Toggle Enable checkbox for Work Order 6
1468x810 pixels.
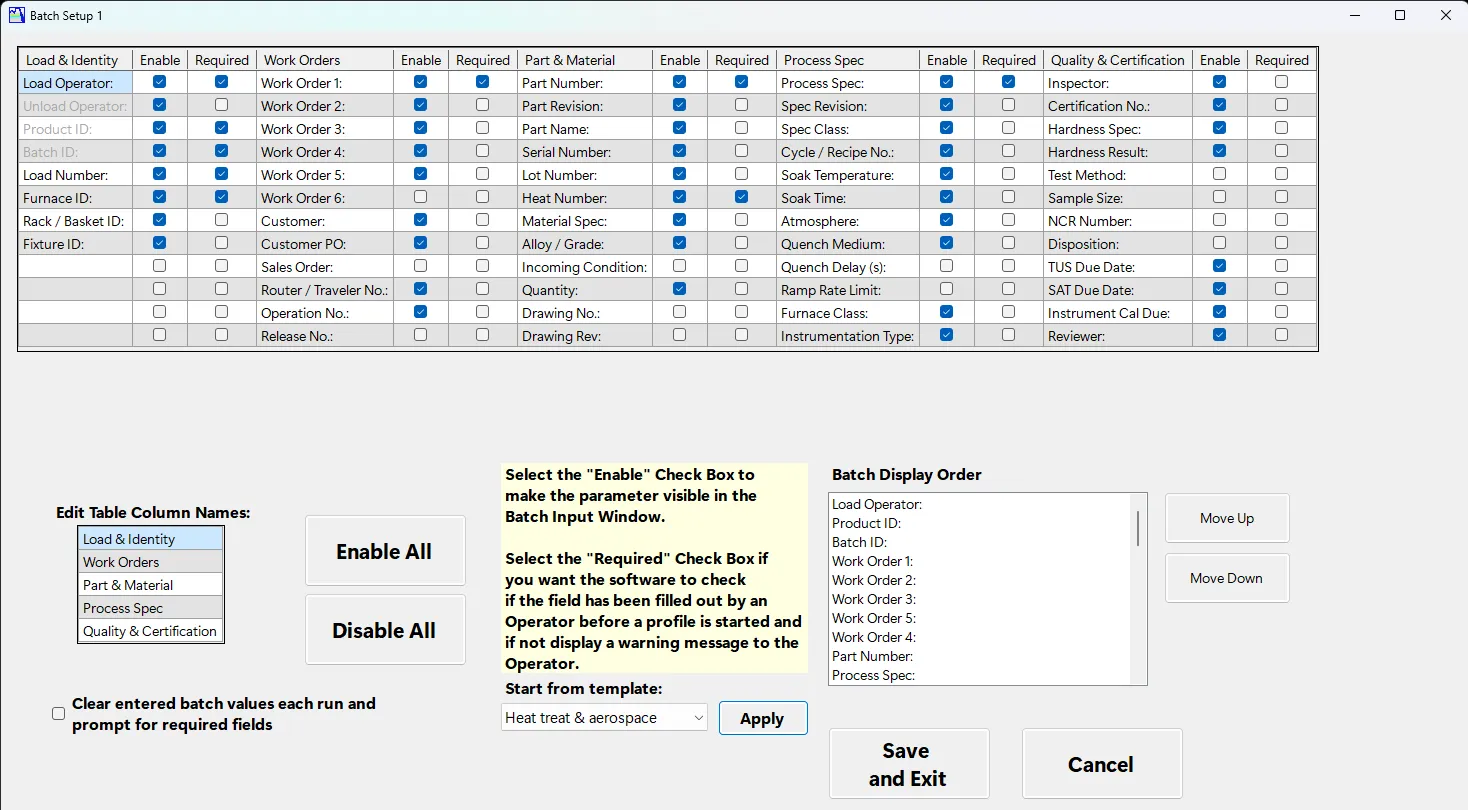coord(420,197)
